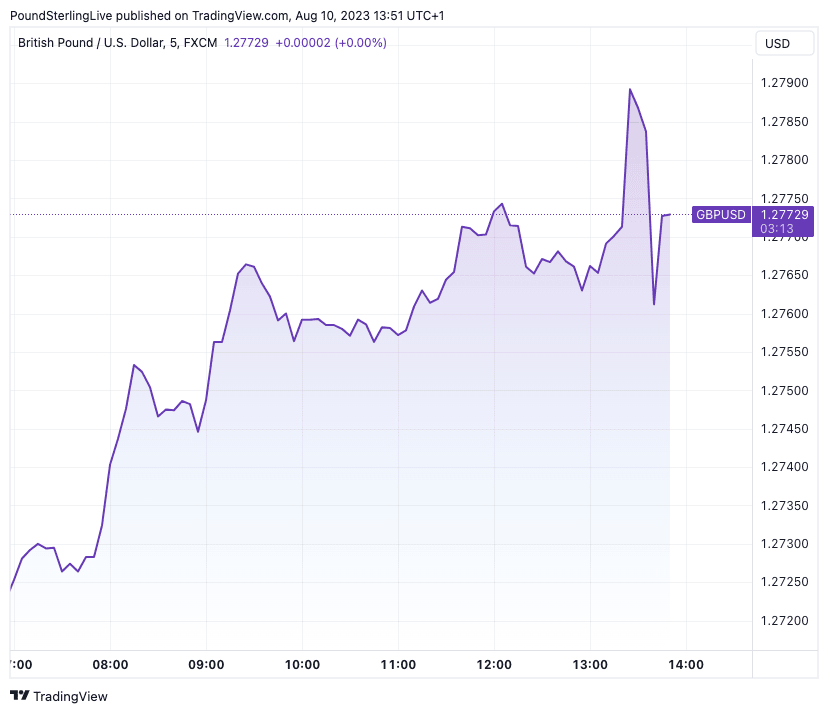Click the 12:00 time axis label
The image size is (828, 713).
click(x=494, y=665)
